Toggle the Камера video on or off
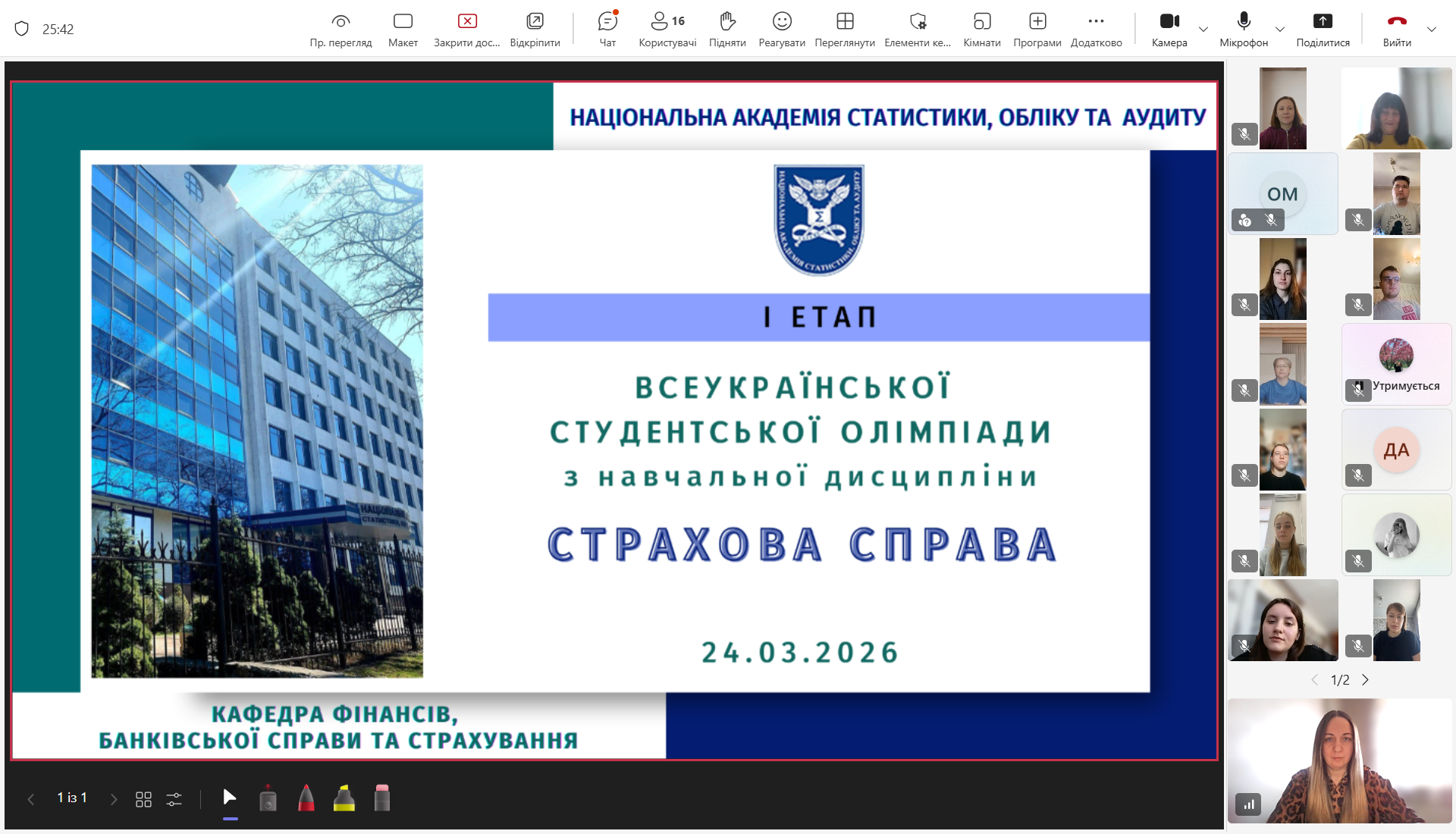This screenshot has height=834, width=1456. (x=1169, y=29)
